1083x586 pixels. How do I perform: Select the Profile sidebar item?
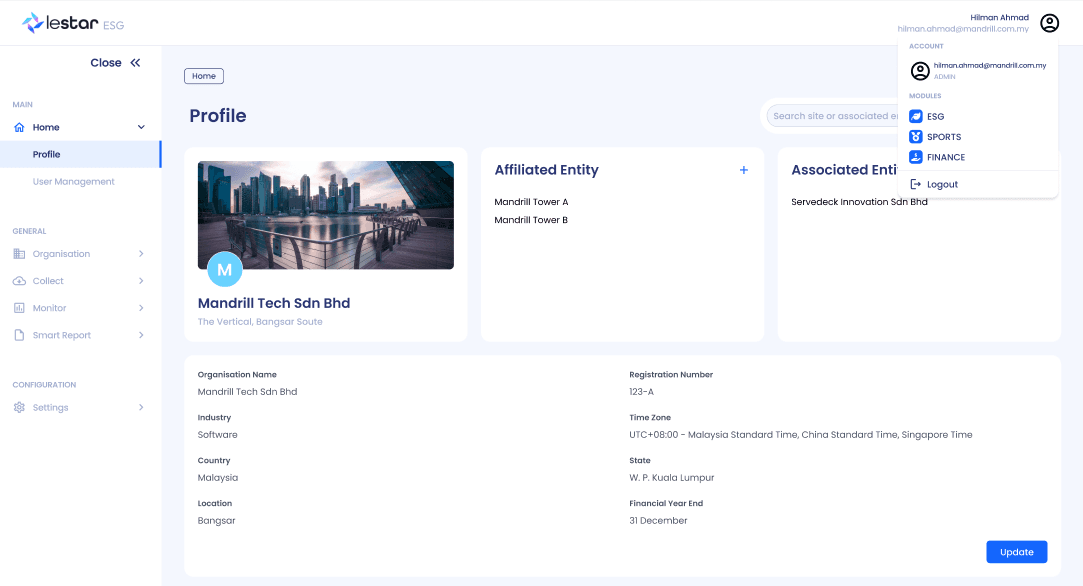(x=80, y=154)
